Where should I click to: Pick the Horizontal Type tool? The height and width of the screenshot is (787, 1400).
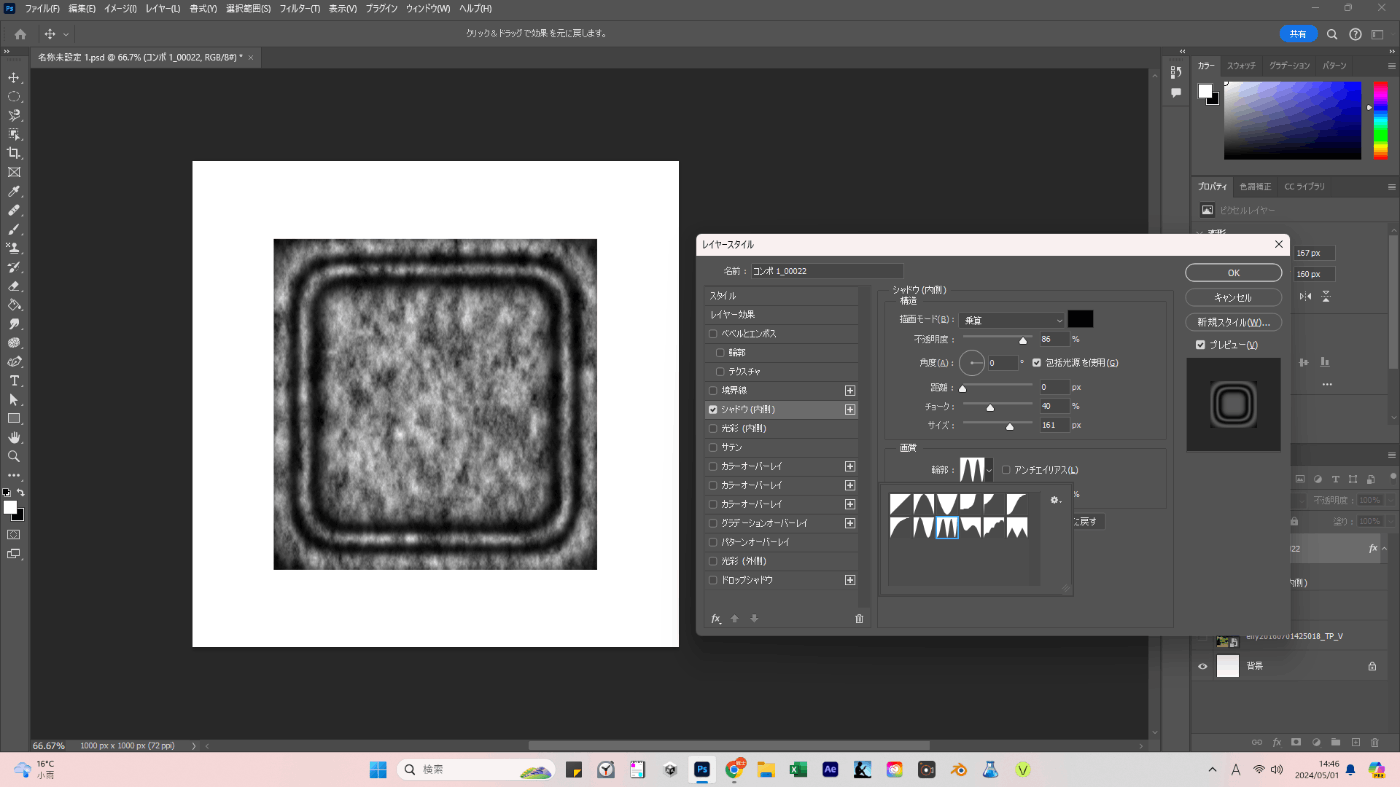(x=14, y=381)
